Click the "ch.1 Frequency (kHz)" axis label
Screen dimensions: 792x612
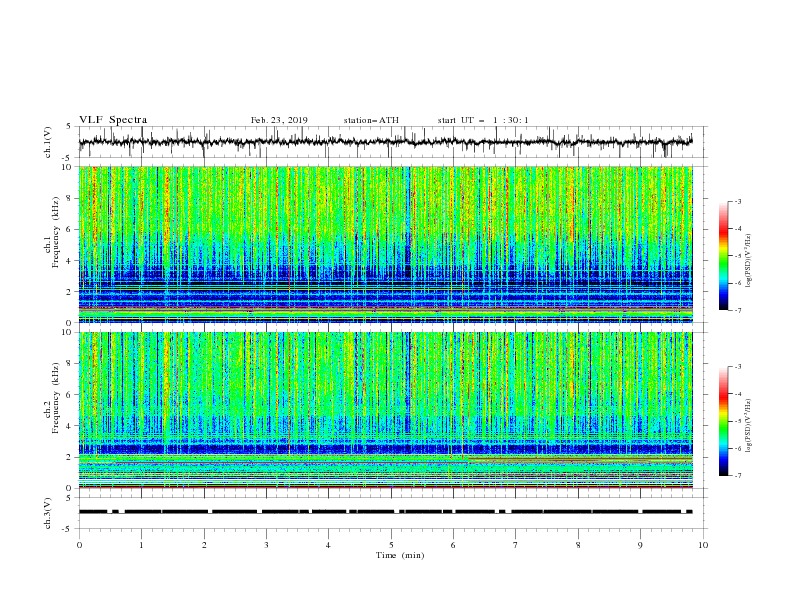(52, 233)
